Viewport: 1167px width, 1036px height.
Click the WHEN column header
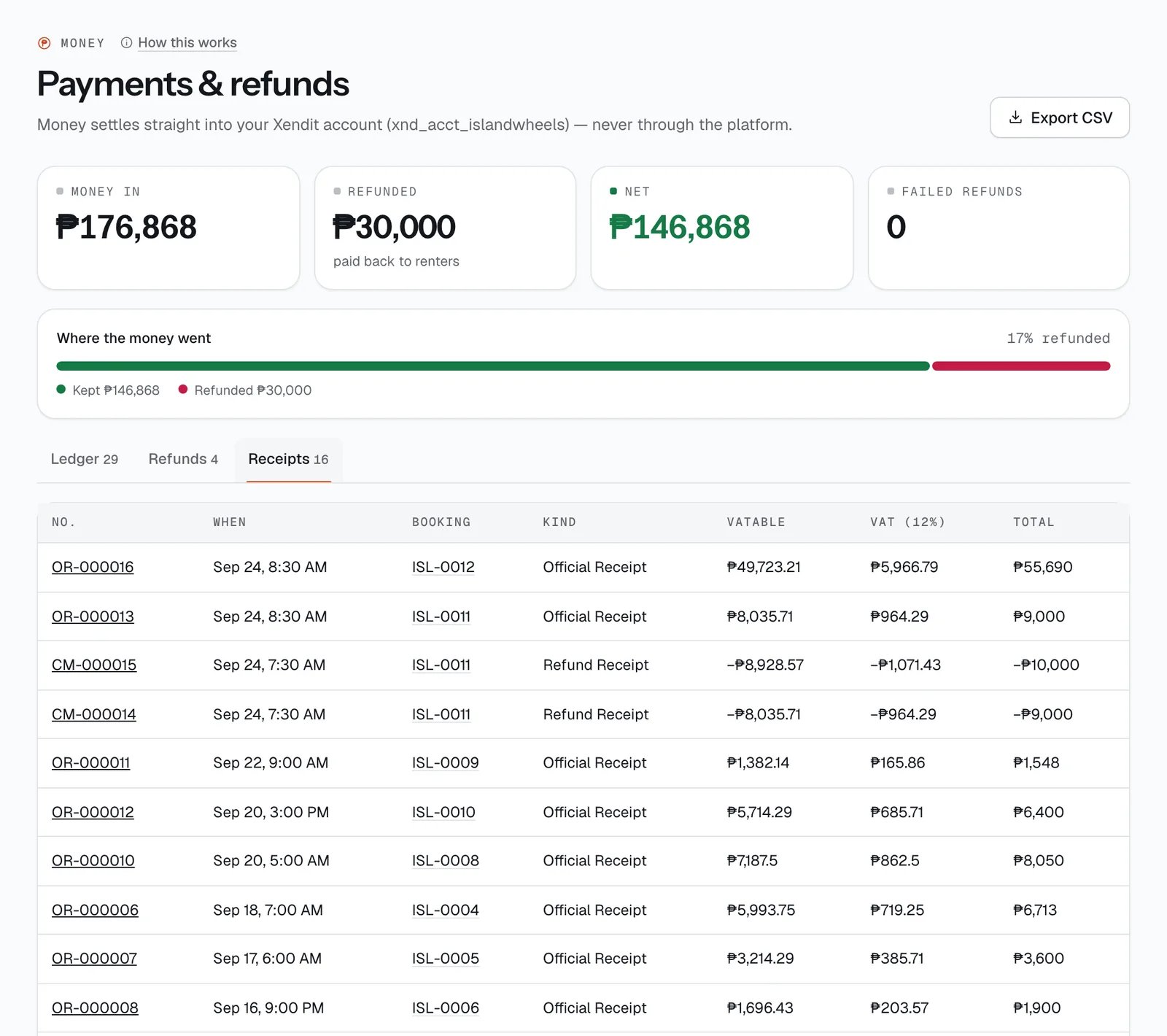point(230,522)
